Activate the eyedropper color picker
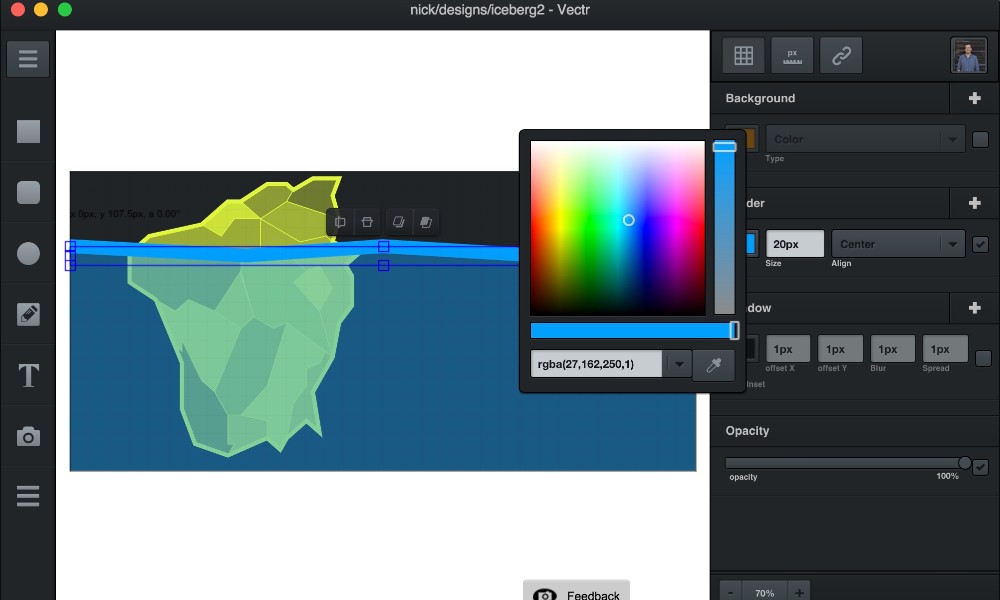This screenshot has width=1000, height=600. click(x=713, y=365)
